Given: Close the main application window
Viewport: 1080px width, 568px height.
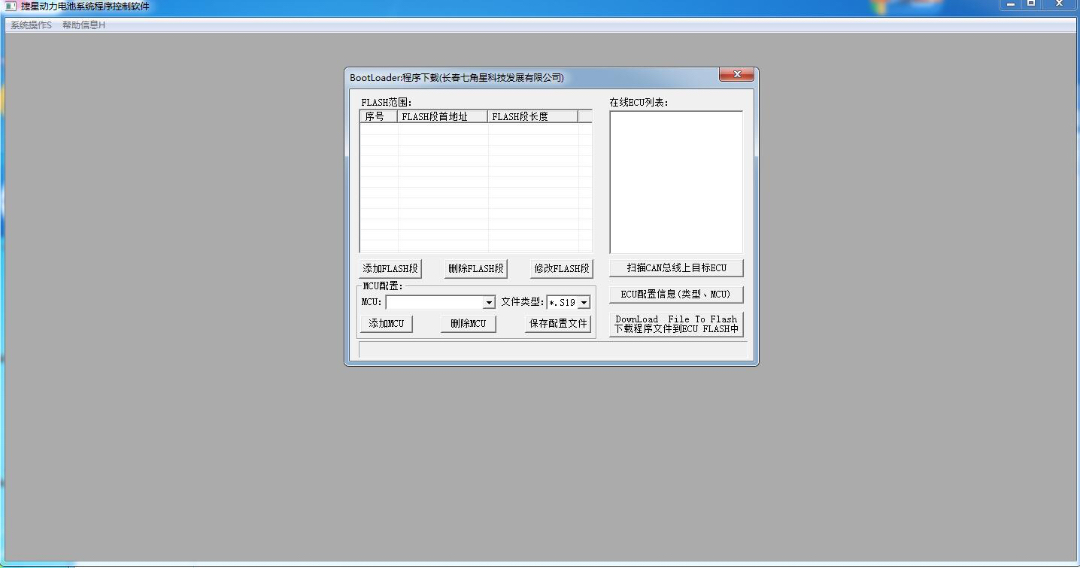Looking at the screenshot, I should (1059, 5).
